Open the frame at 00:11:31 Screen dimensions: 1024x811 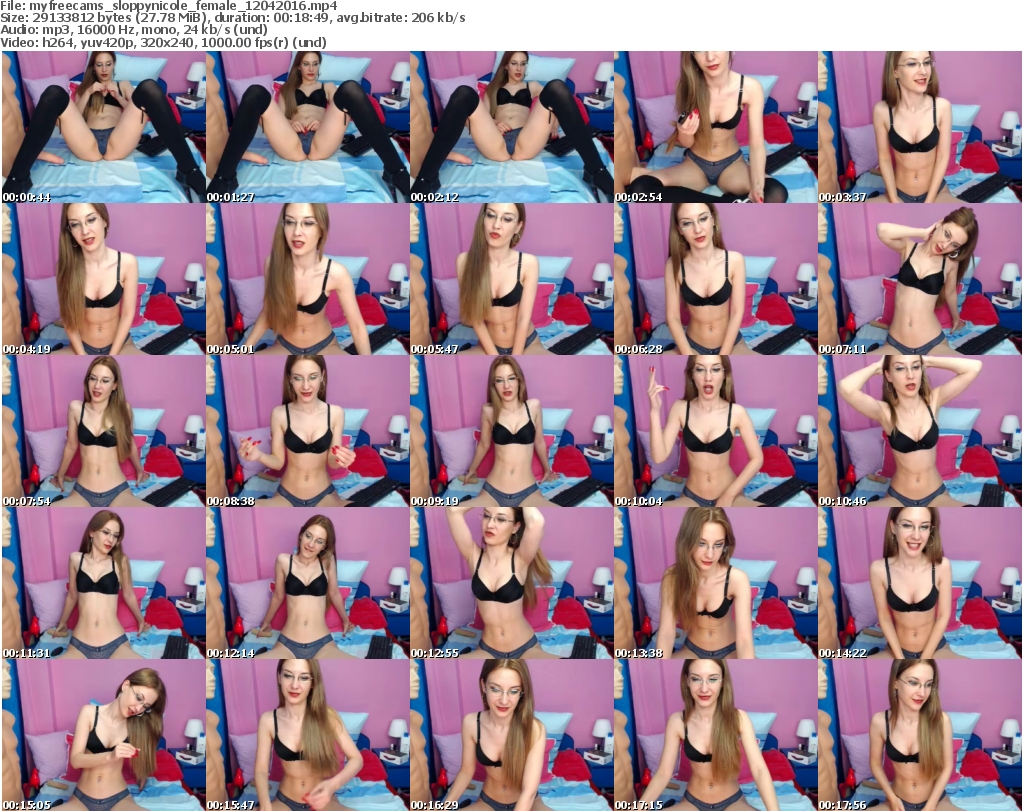point(103,583)
